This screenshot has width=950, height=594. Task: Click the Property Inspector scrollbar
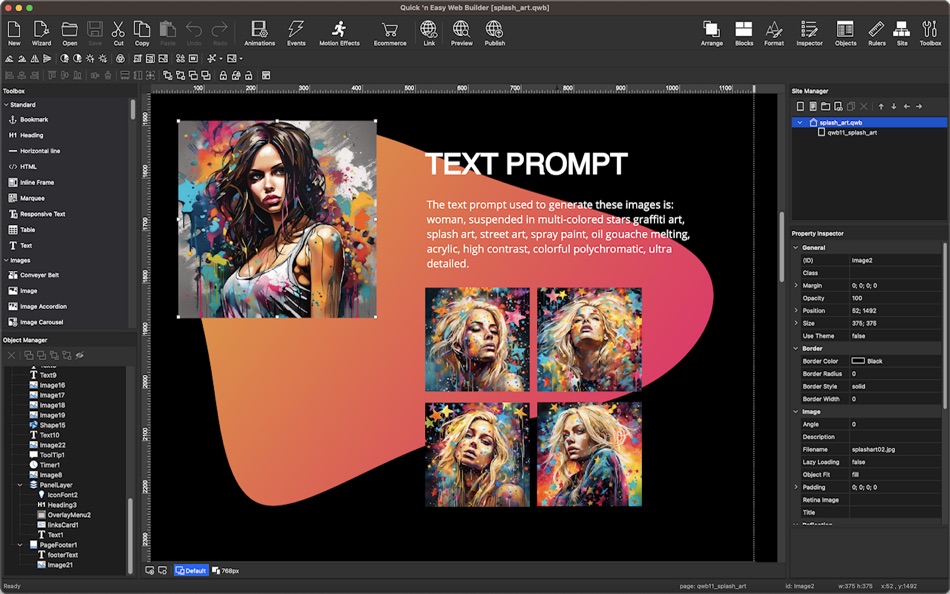(x=945, y=324)
